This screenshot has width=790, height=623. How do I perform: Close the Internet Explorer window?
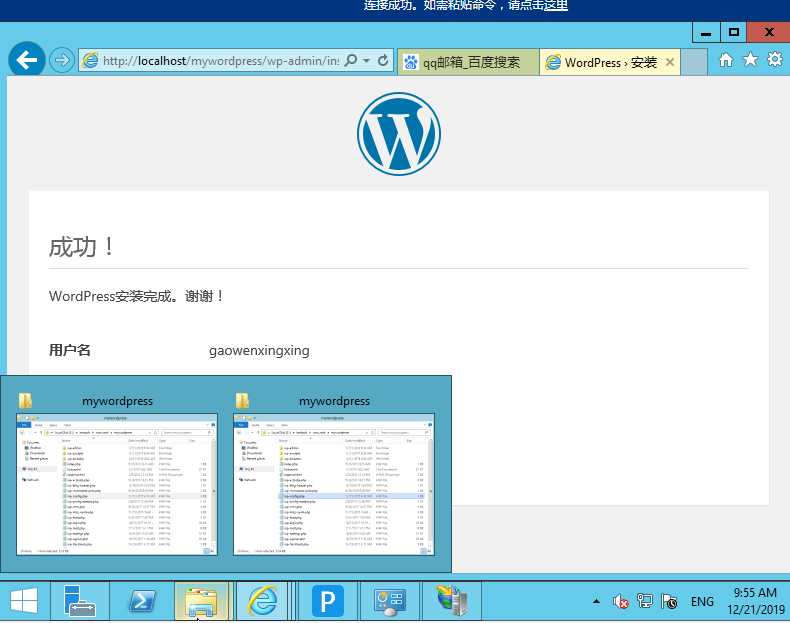coord(769,33)
